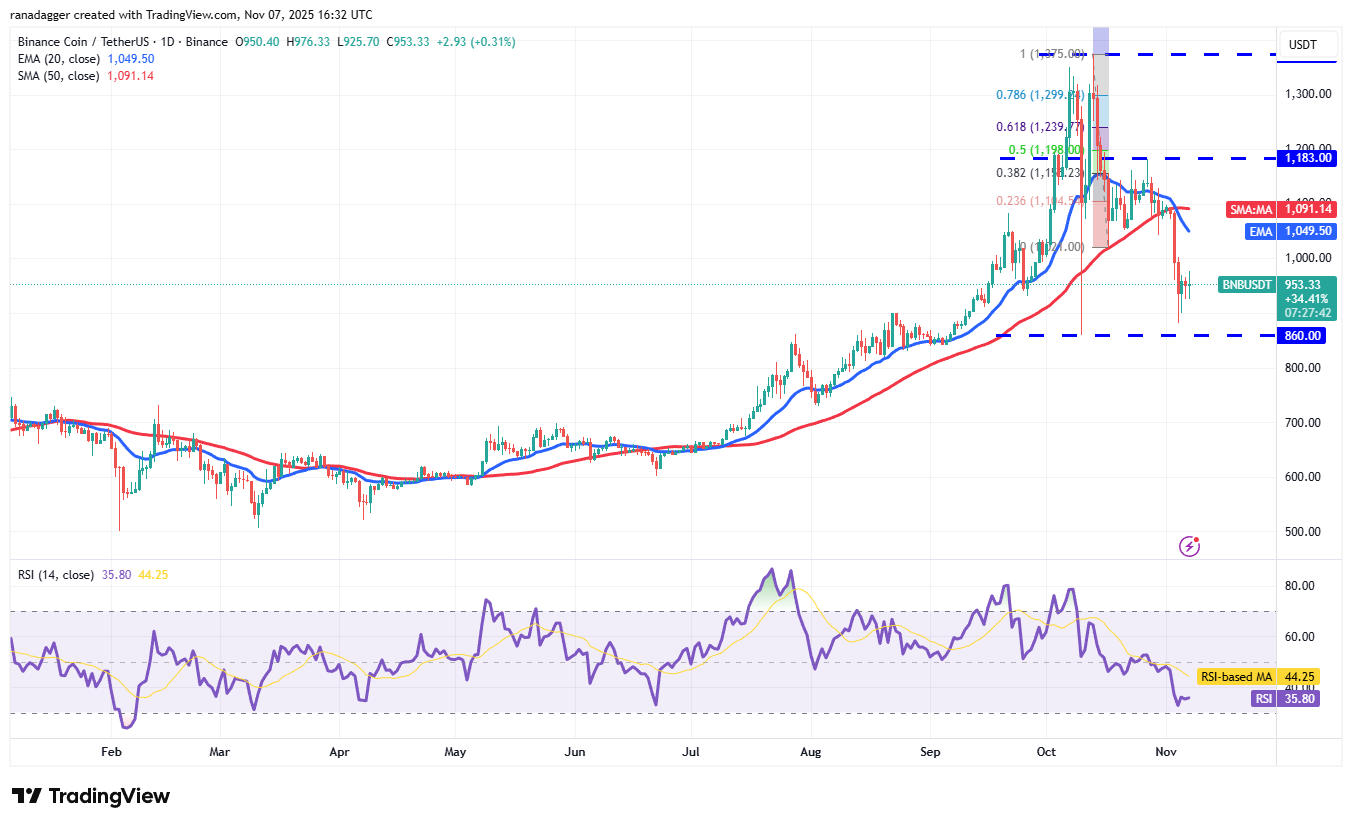
Task: Select the purple RSI 35.80 badge
Action: pos(1283,699)
